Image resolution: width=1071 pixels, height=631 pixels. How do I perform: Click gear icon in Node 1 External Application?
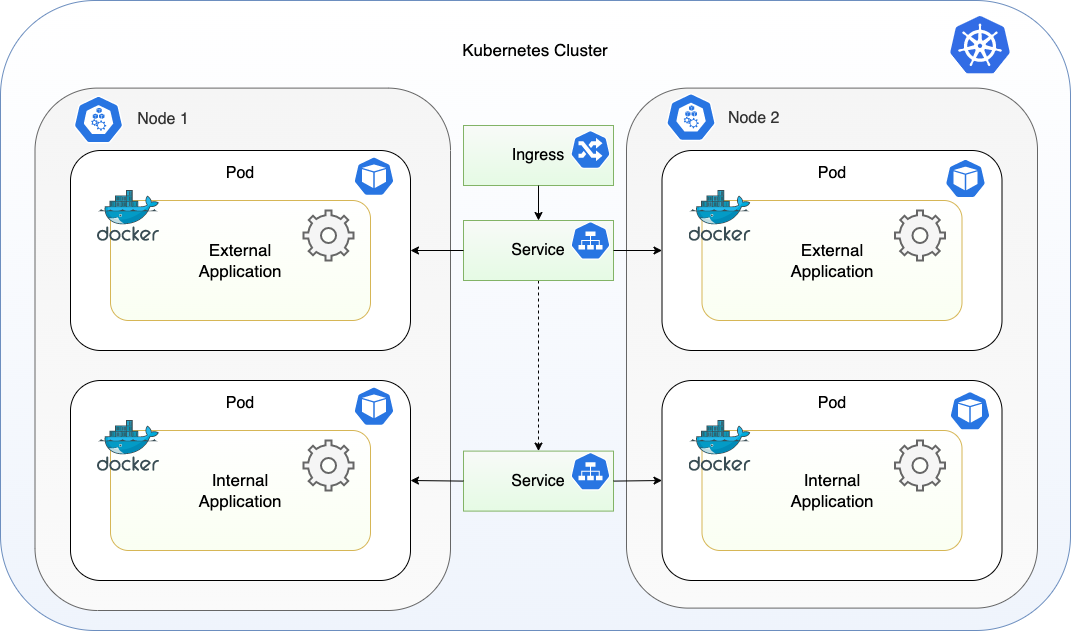coord(329,236)
